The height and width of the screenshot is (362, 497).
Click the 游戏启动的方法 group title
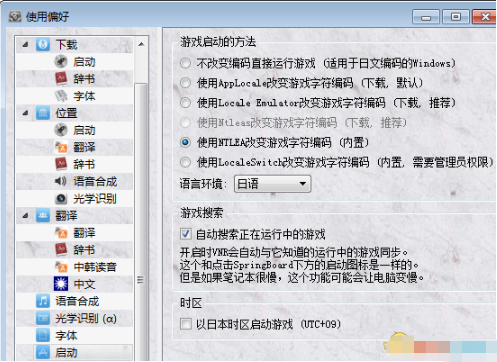click(x=218, y=42)
